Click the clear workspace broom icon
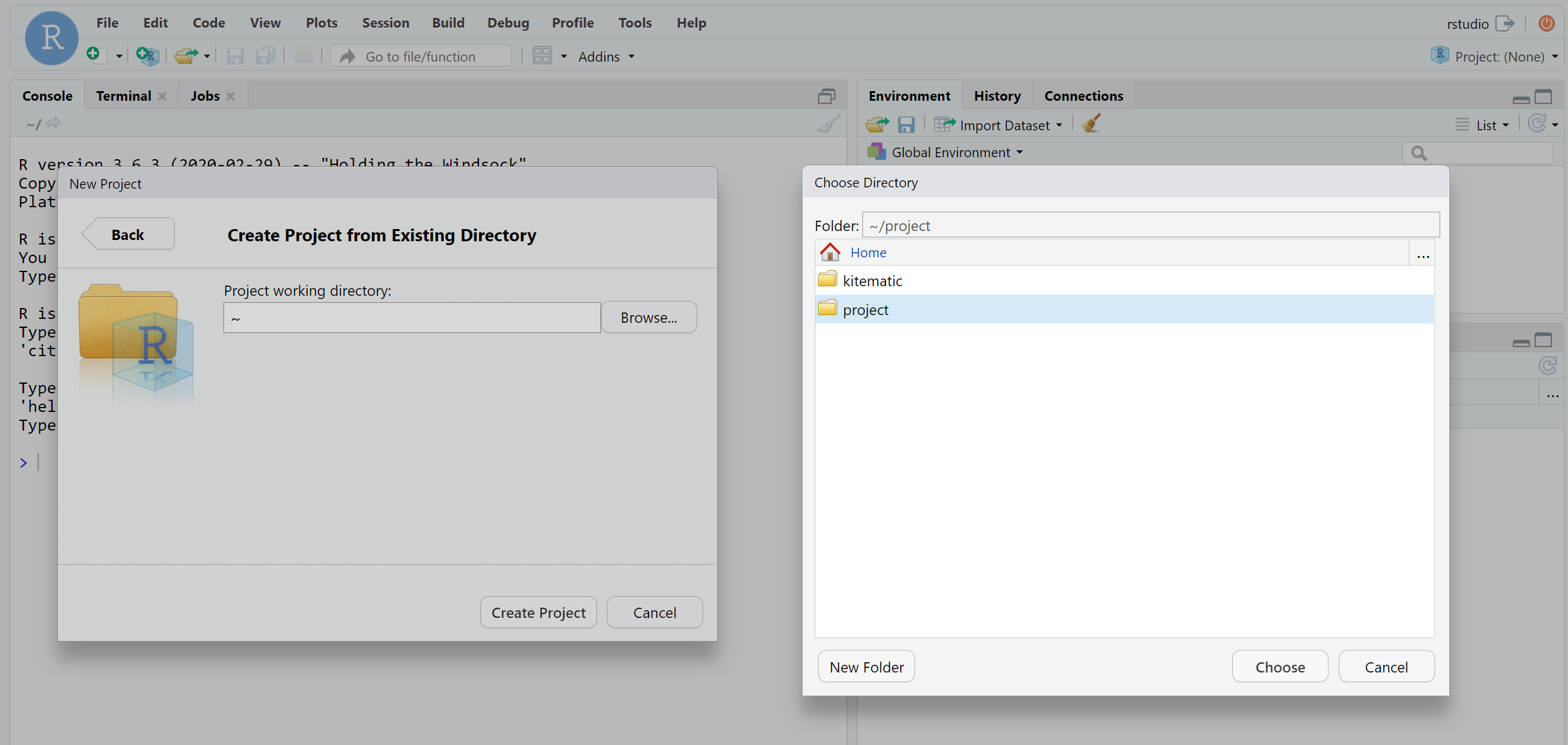 pyautogui.click(x=1091, y=124)
